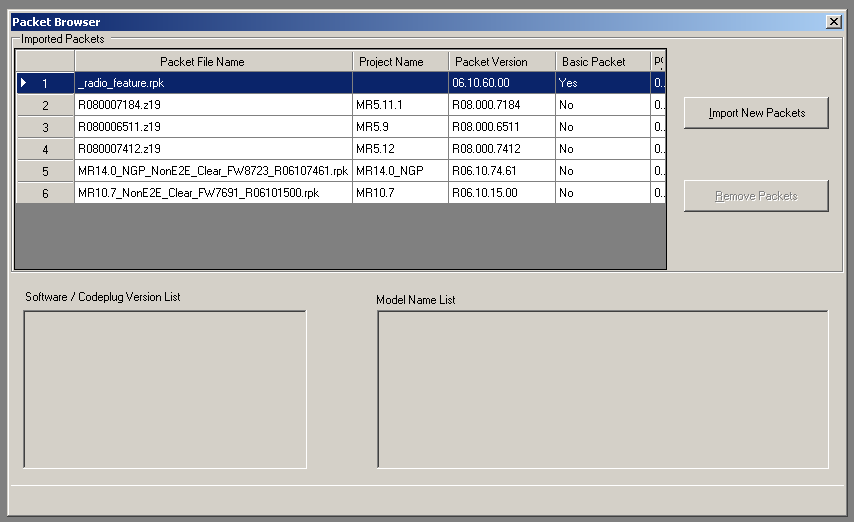Click the Import New Packets button
The image size is (854, 522).
point(756,113)
